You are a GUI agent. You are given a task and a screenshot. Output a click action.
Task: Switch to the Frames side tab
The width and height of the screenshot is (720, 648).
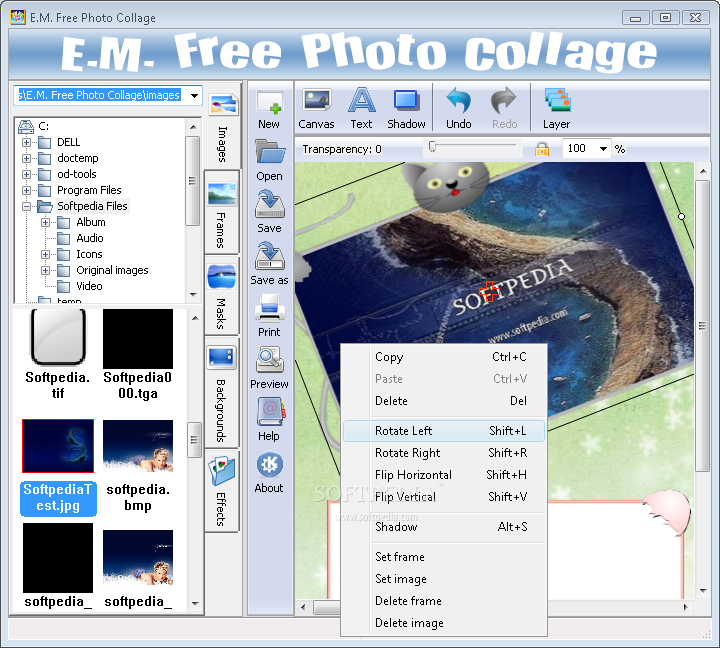(222, 212)
